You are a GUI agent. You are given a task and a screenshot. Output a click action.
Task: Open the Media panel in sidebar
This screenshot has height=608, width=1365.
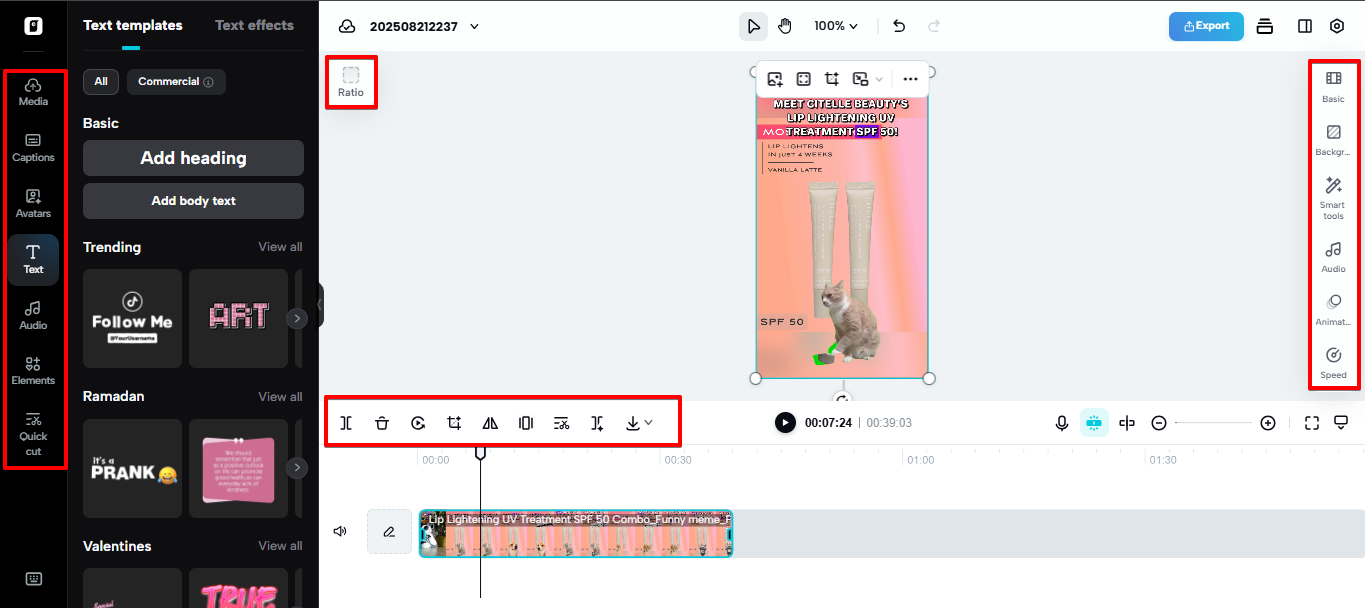33,91
